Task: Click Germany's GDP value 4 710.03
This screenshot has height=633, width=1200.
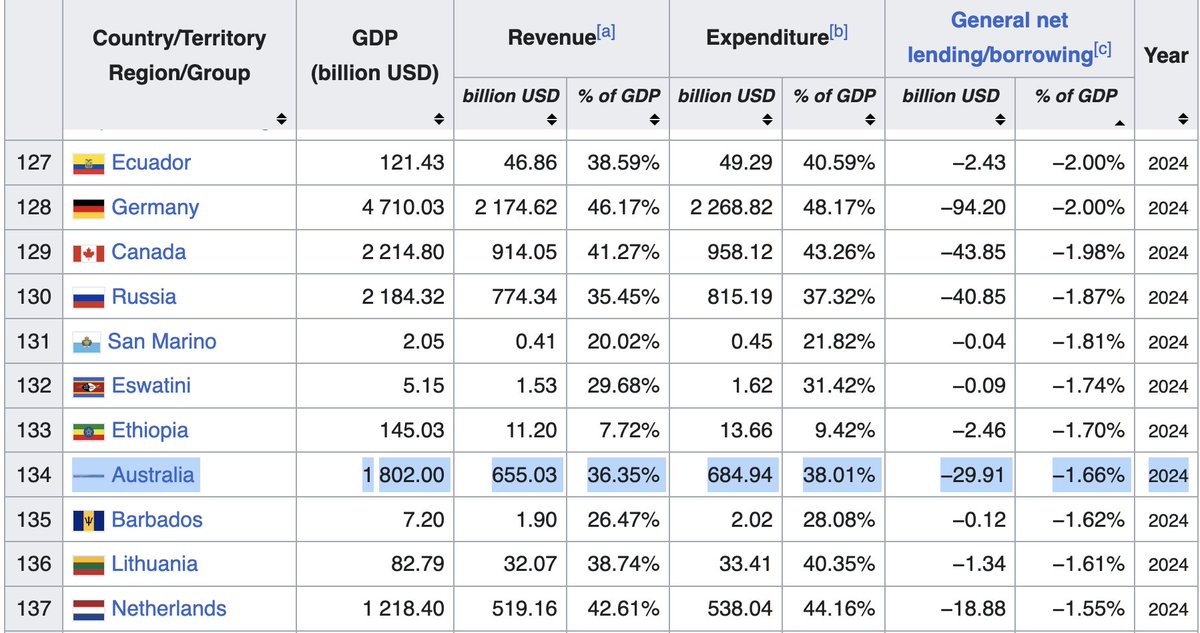Action: tap(403, 207)
